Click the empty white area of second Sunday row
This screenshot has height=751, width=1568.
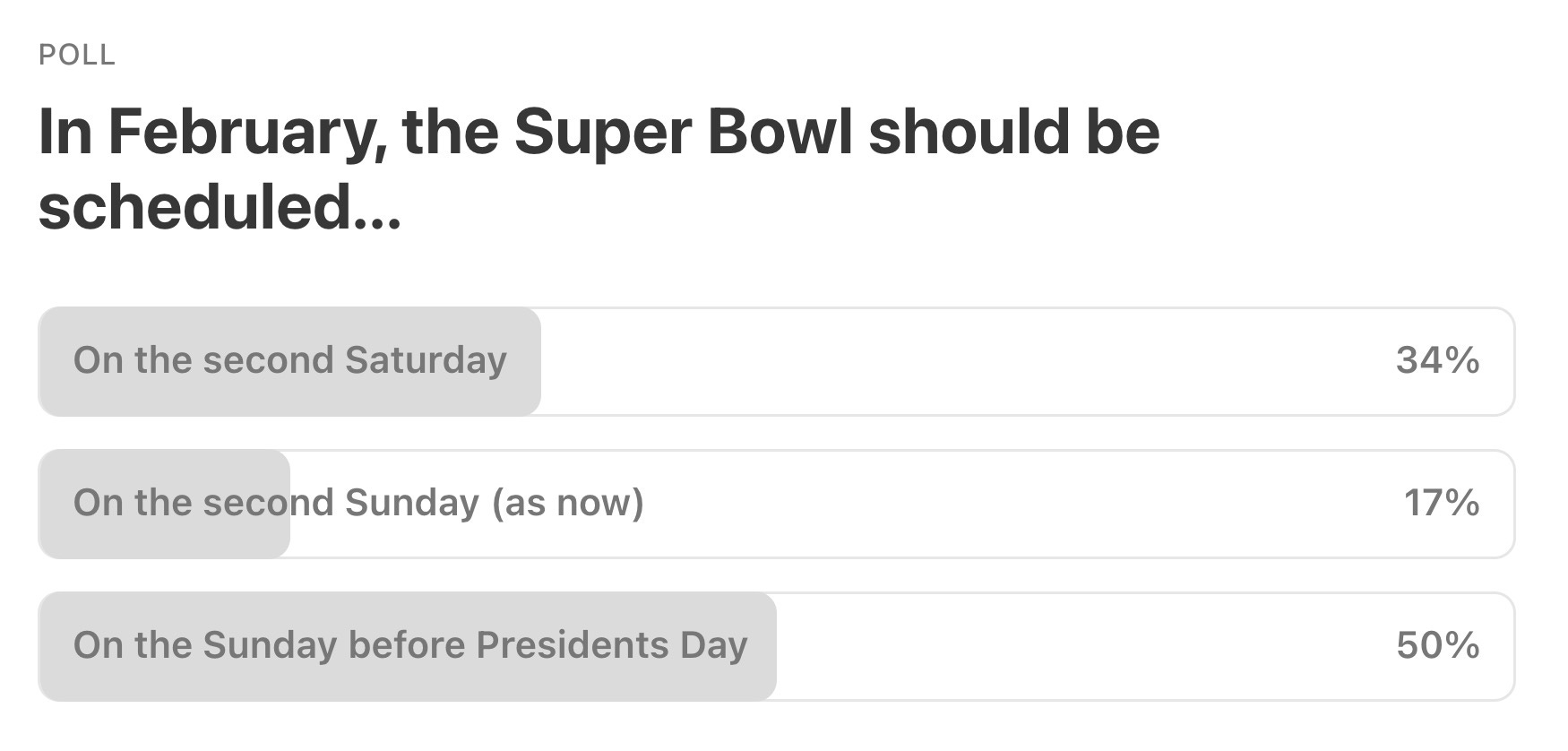tap(986, 503)
